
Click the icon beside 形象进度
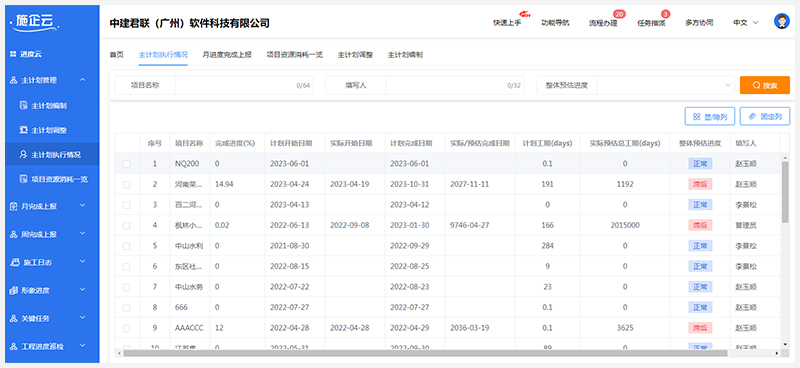(14, 290)
